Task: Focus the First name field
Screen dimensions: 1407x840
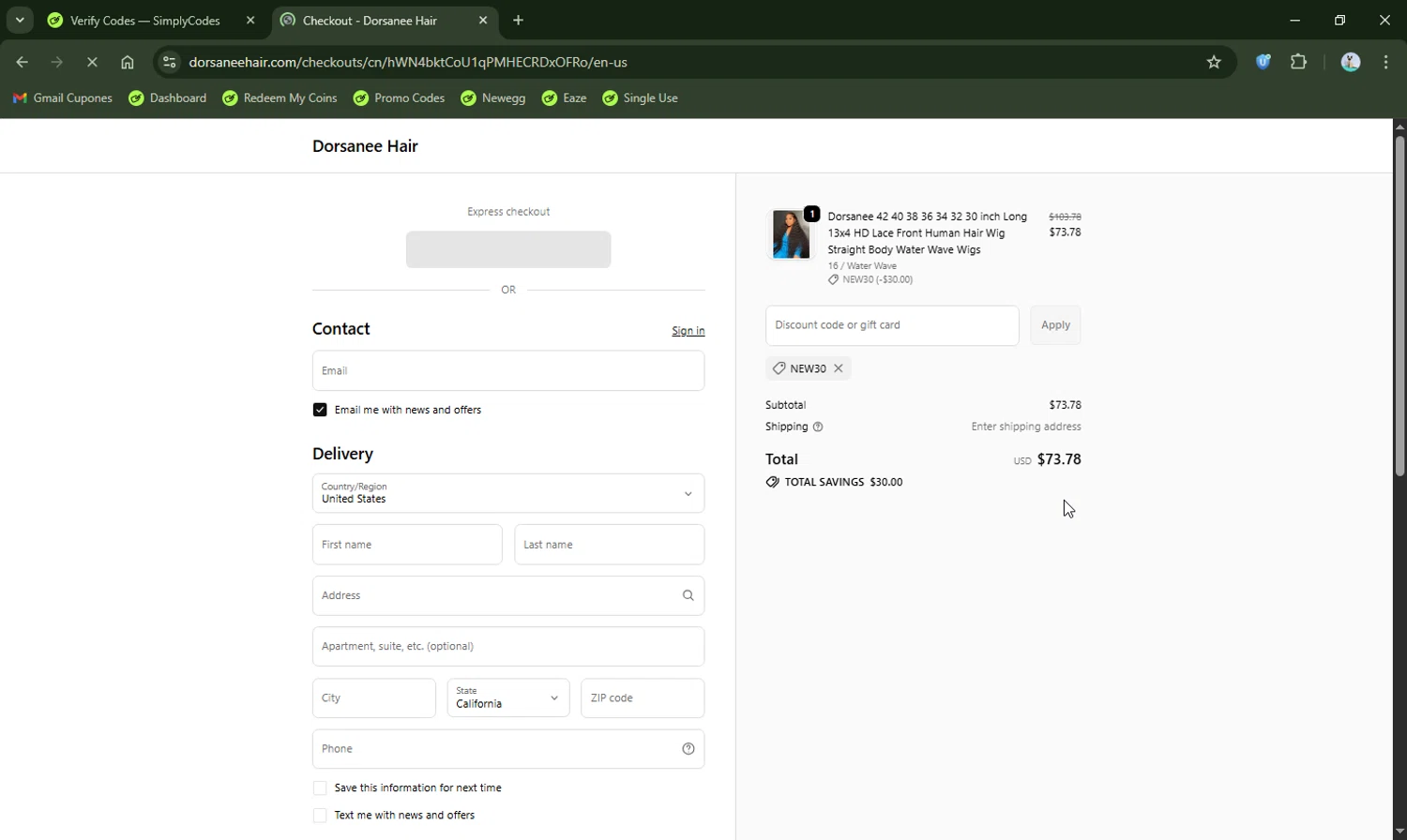Action: click(407, 545)
